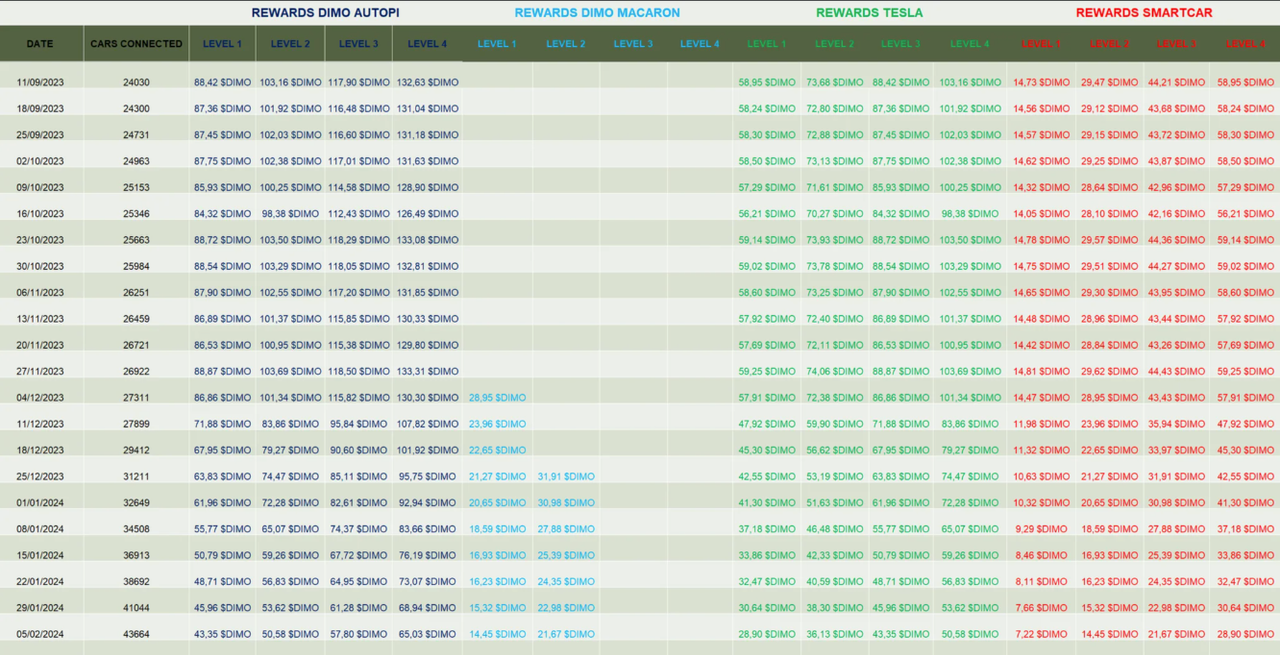This screenshot has height=655, width=1280.
Task: Click cars connected value 24731
Action: 136,135
